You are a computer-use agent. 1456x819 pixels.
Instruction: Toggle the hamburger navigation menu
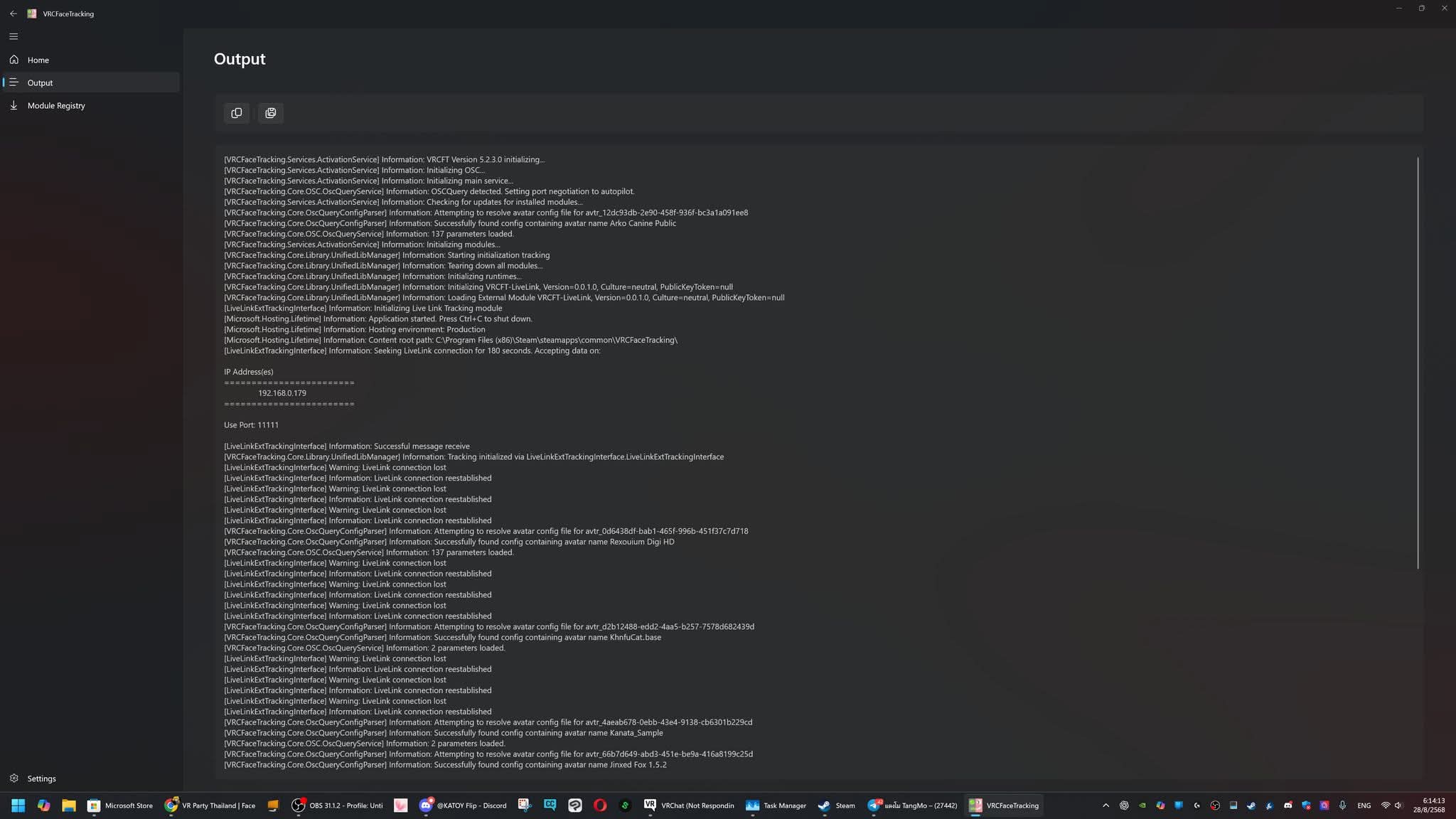coord(14,36)
